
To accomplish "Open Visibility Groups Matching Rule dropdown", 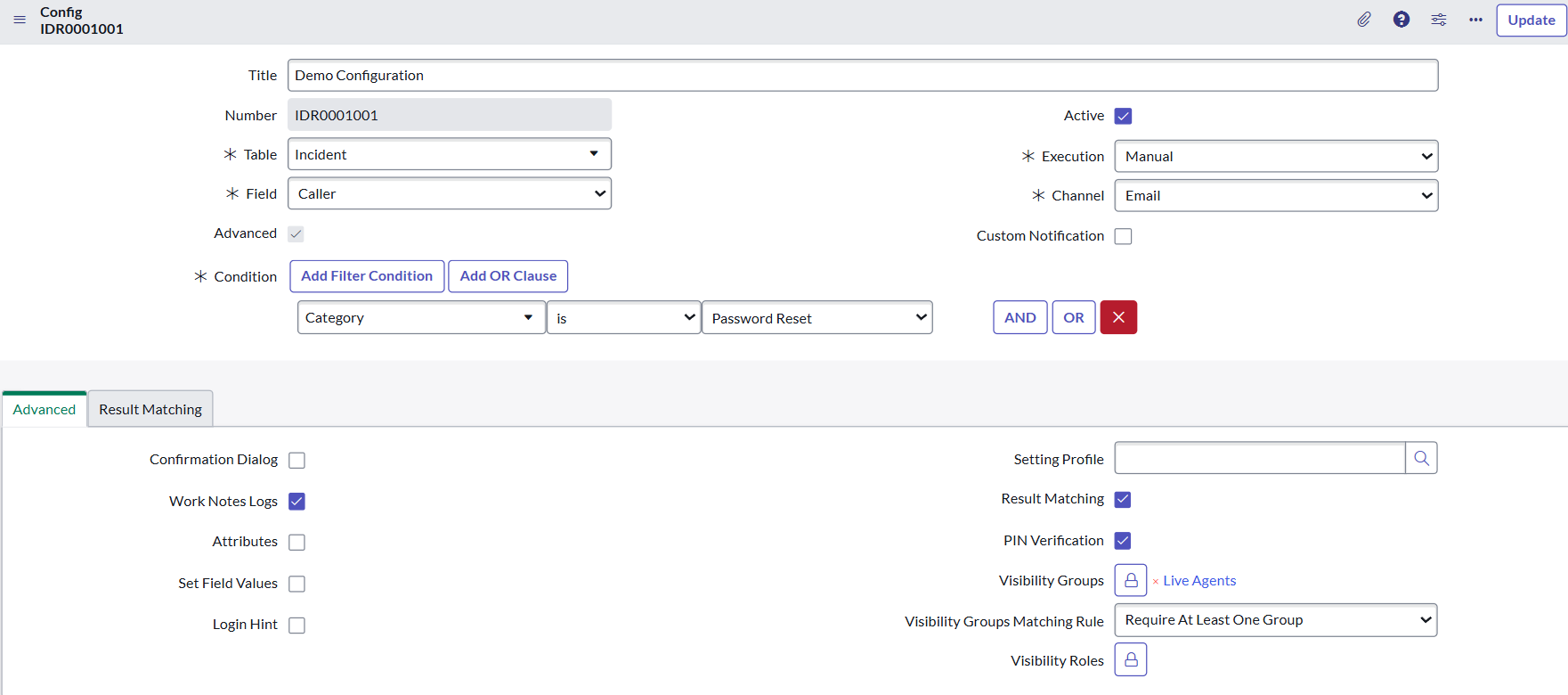I will pyautogui.click(x=1276, y=620).
